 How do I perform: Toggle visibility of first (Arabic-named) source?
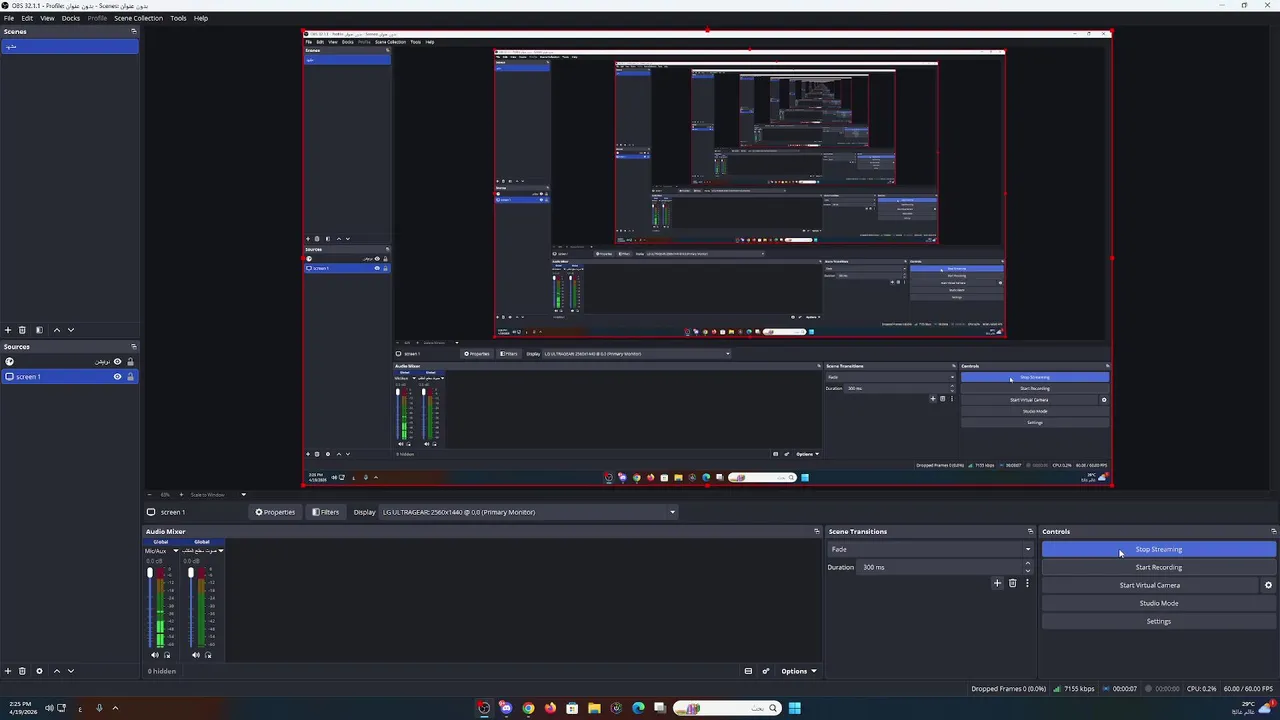pos(117,362)
